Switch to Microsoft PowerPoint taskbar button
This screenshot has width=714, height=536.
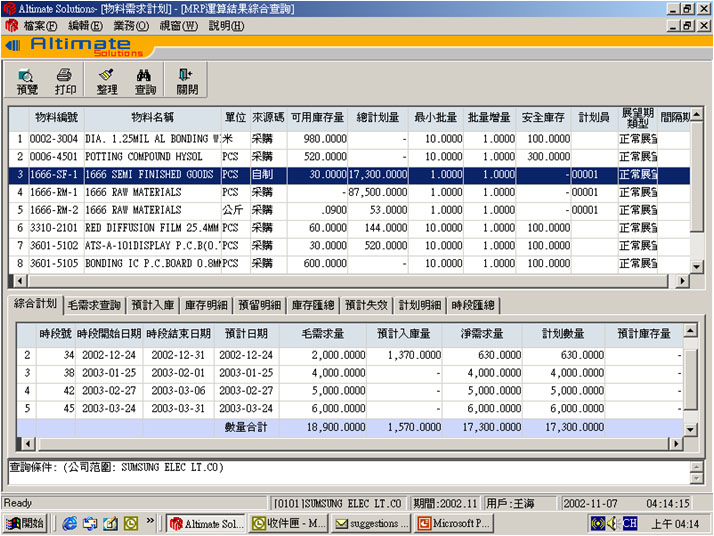click(452, 523)
